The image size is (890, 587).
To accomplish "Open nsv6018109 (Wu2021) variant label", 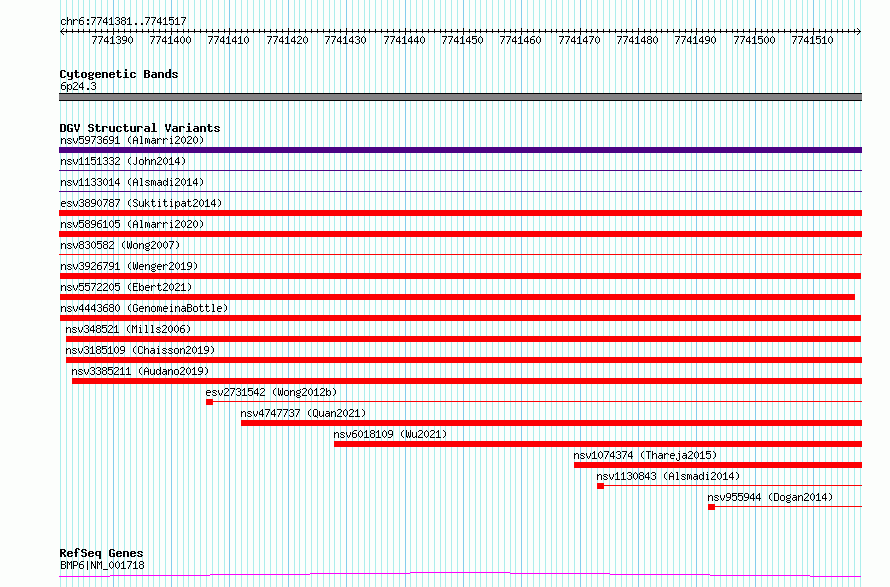I will (390, 434).
